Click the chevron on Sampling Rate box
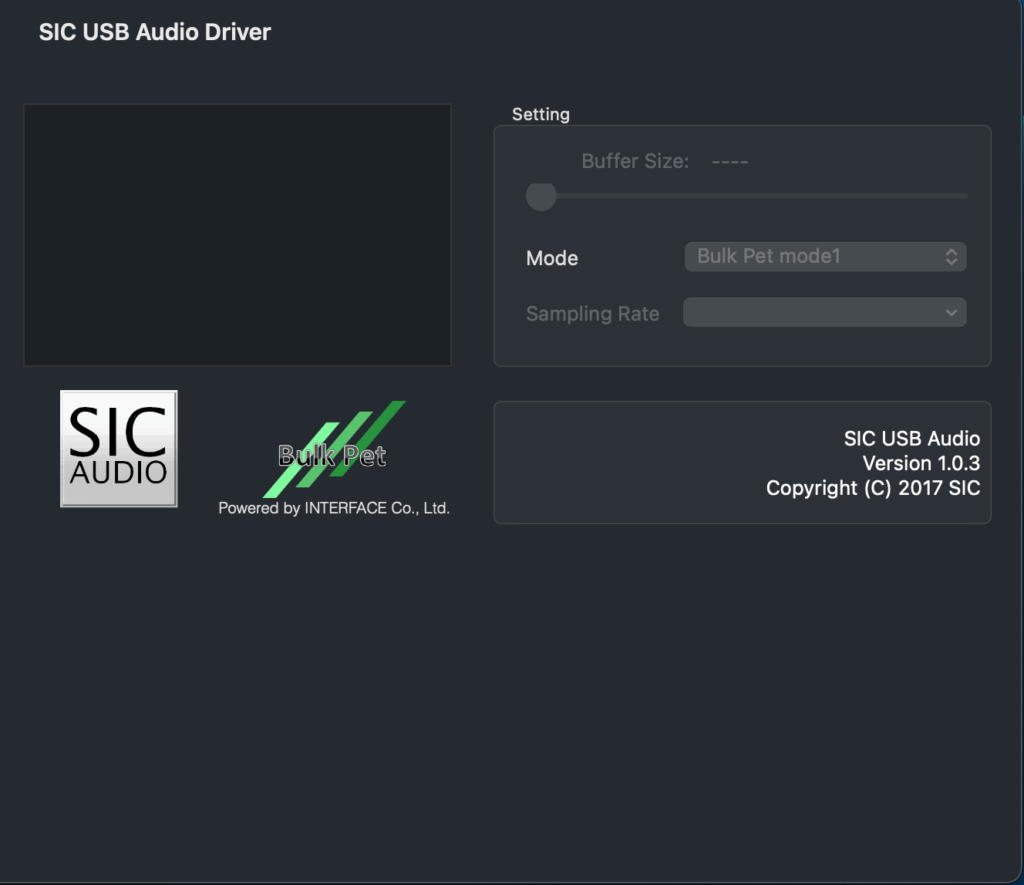This screenshot has height=885, width=1024. pos(950,313)
